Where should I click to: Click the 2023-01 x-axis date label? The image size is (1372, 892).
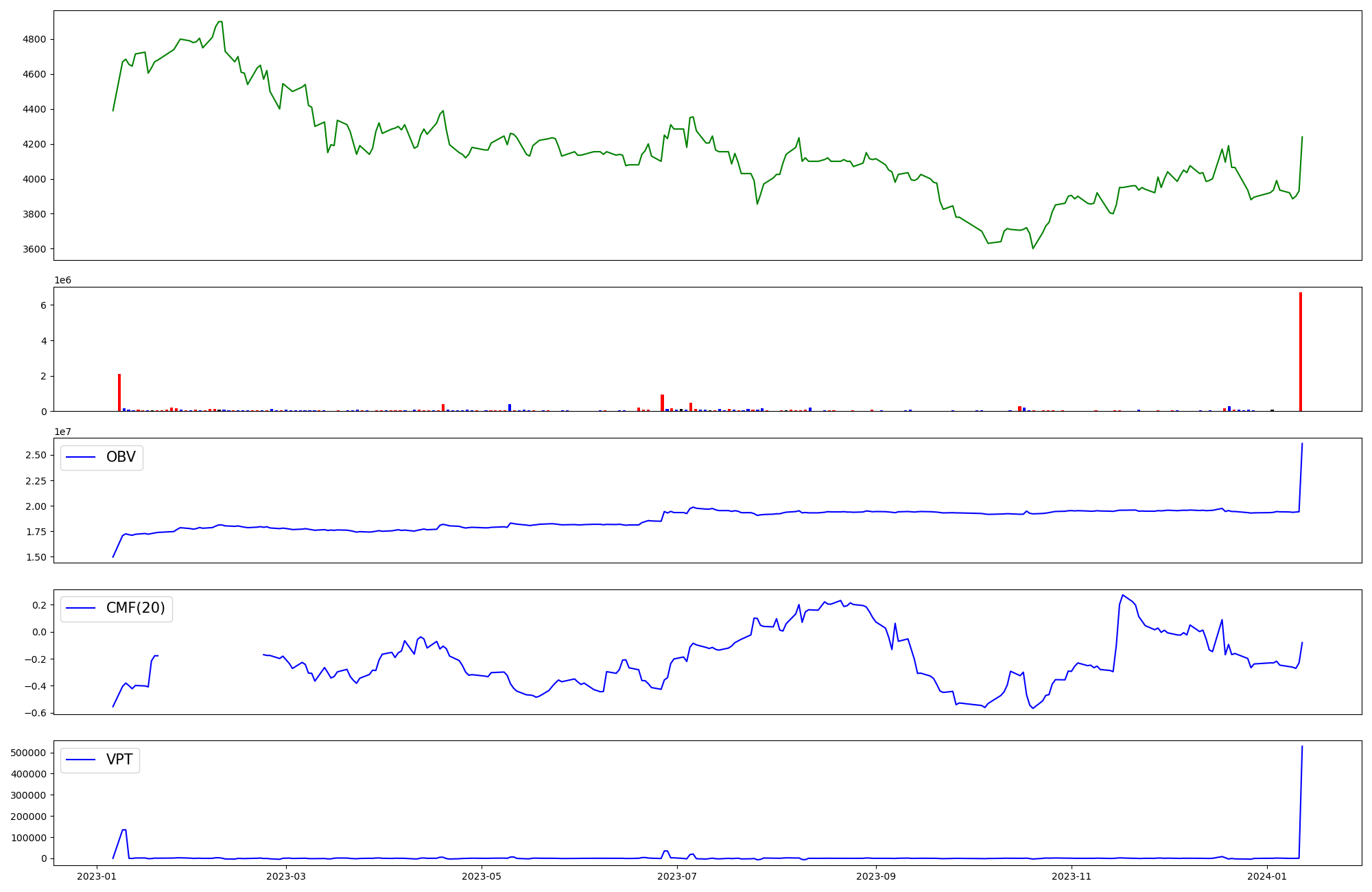point(96,876)
